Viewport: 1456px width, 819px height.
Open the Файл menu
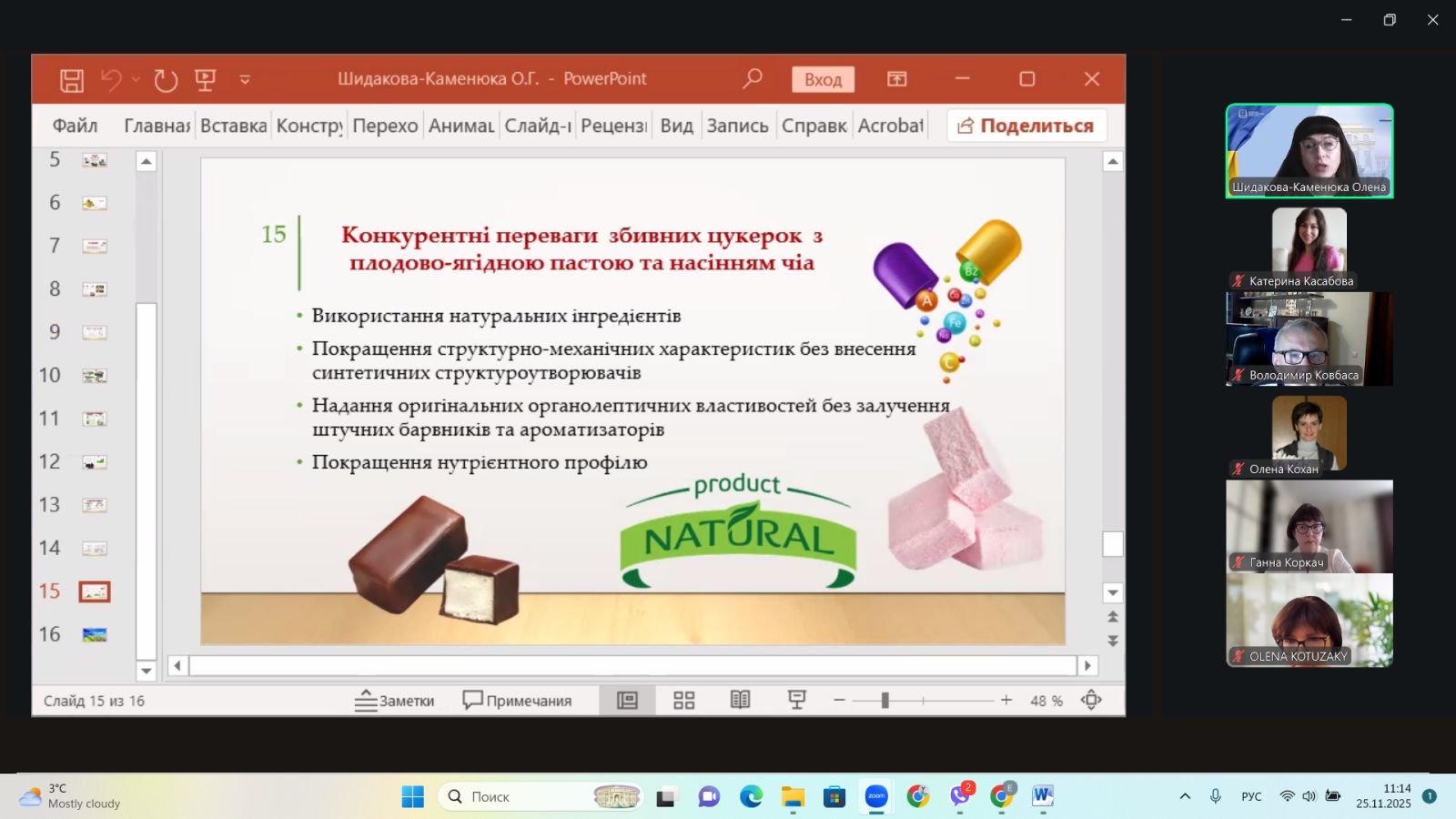pyautogui.click(x=75, y=126)
